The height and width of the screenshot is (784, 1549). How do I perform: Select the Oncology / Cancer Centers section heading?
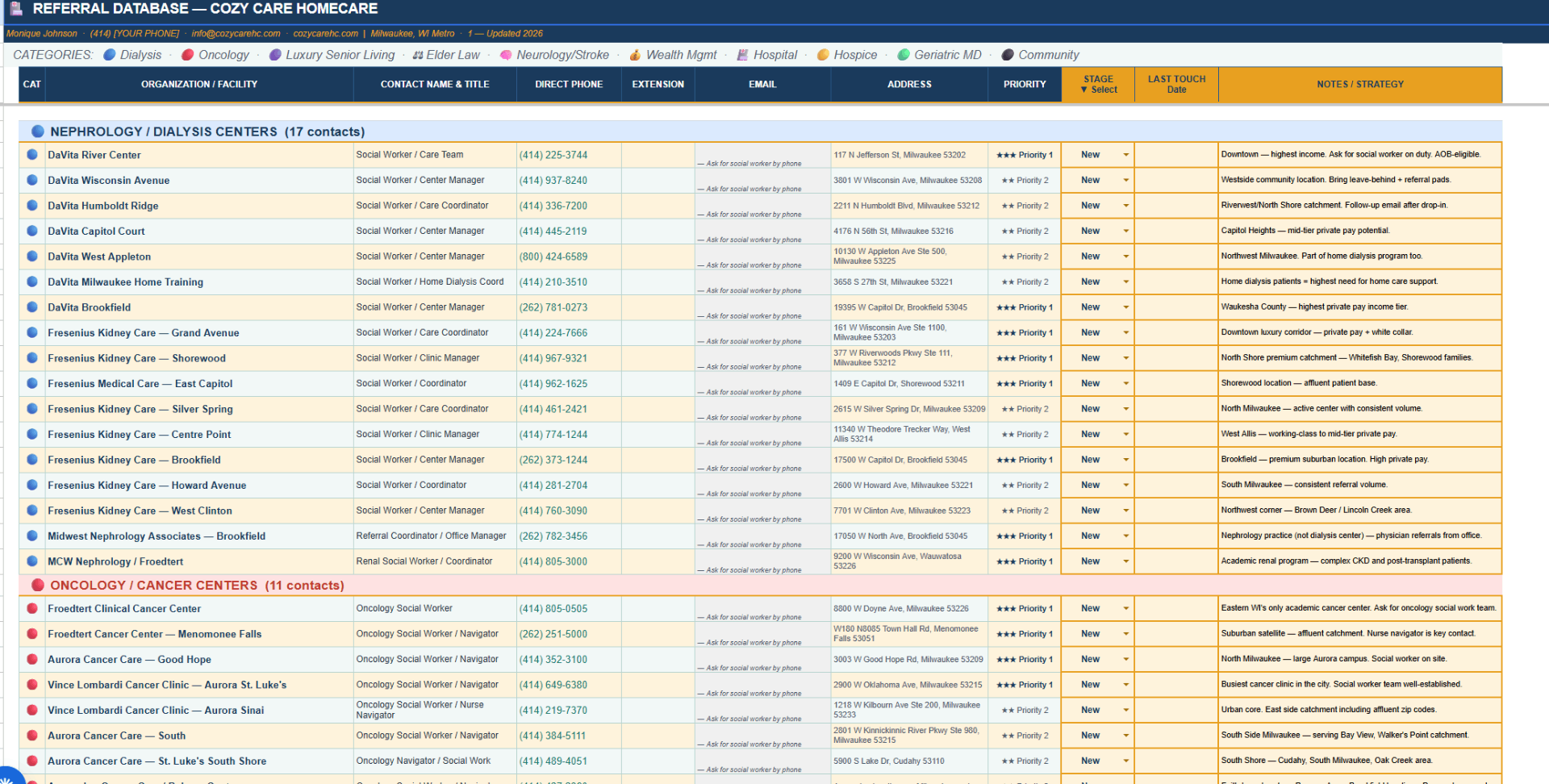(198, 586)
